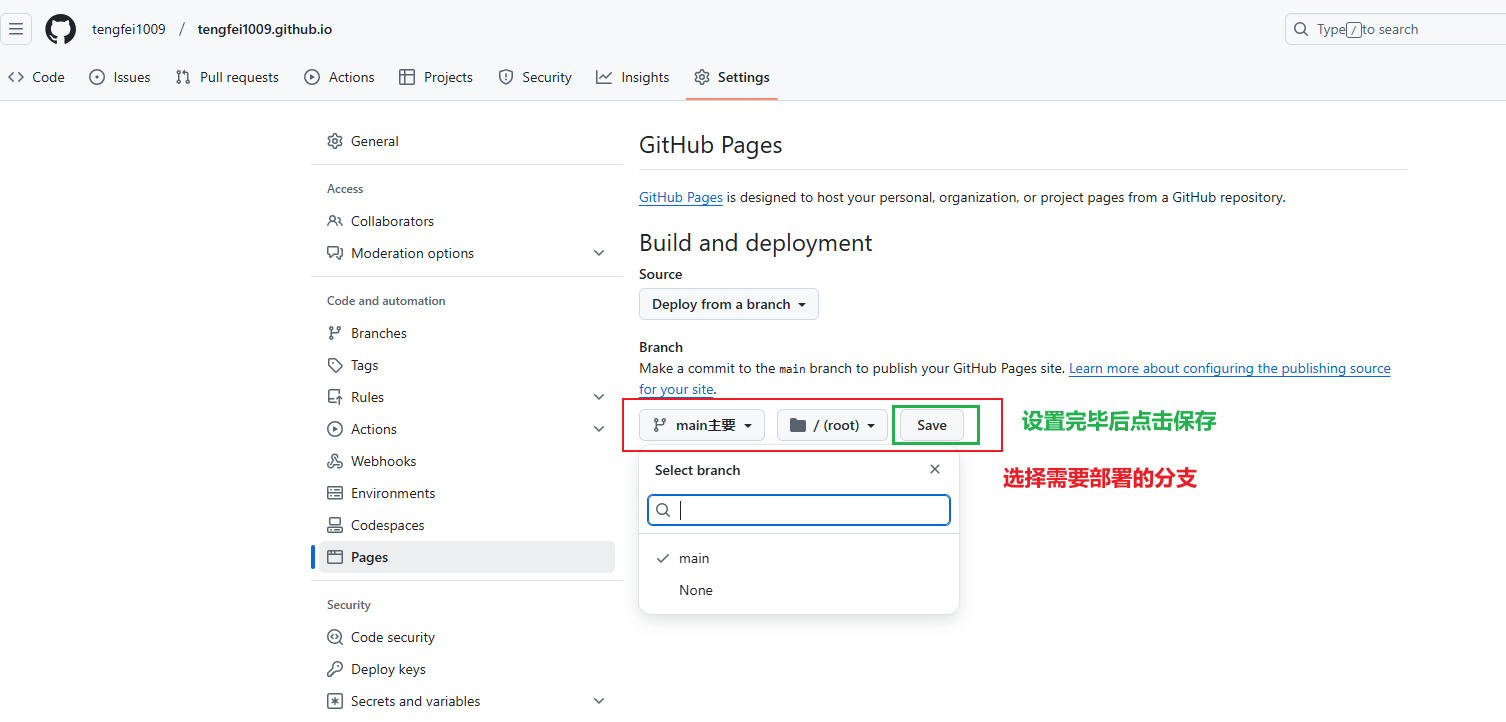Click the checkmark next to main
Screen dimensions: 1506x722
662,558
